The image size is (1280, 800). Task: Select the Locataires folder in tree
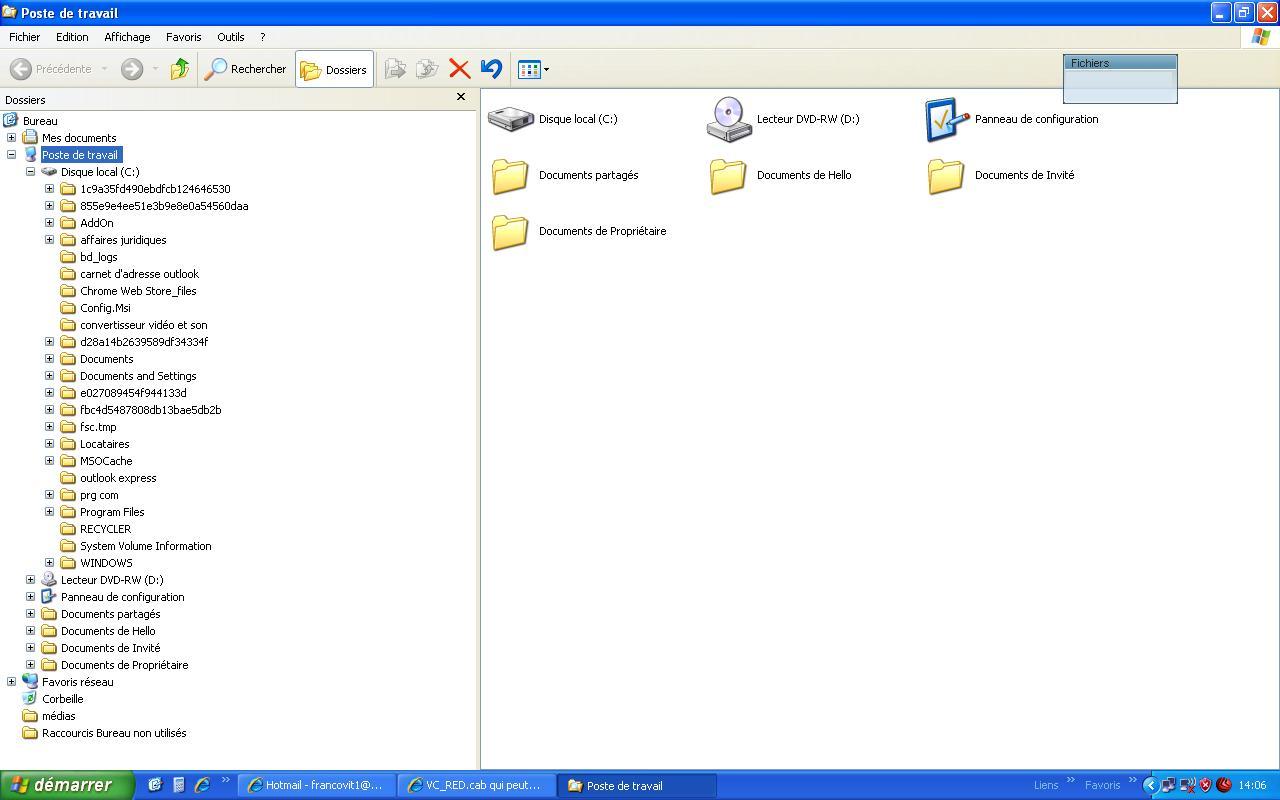(104, 444)
